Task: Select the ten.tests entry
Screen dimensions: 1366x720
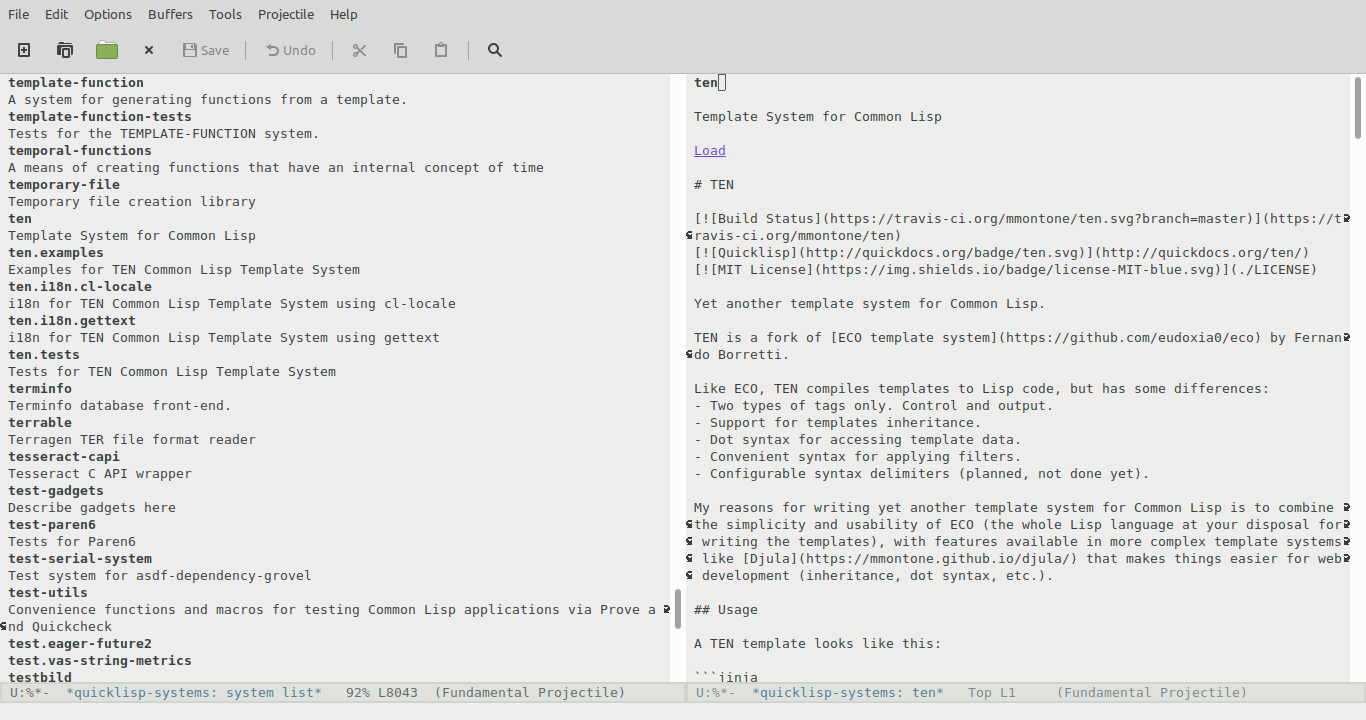Action: click(44, 355)
